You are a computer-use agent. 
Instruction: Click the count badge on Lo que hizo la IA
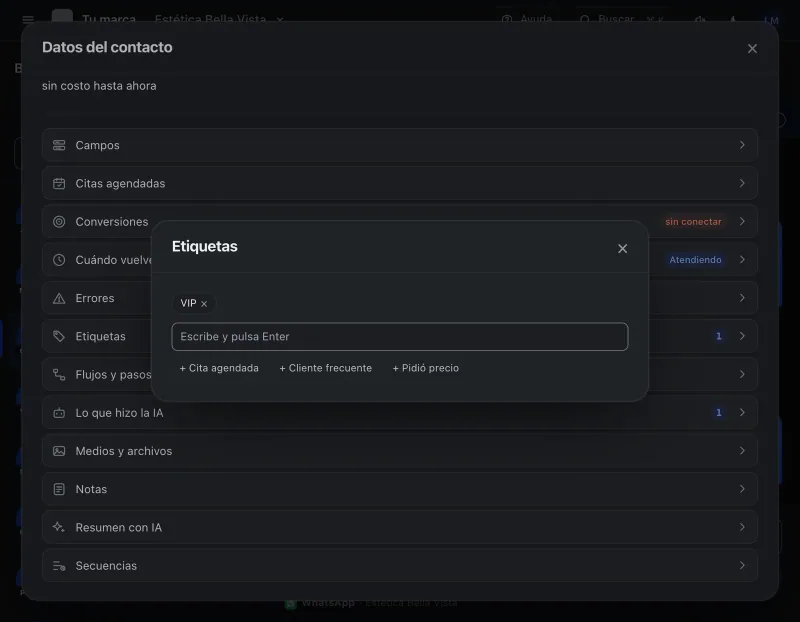719,413
